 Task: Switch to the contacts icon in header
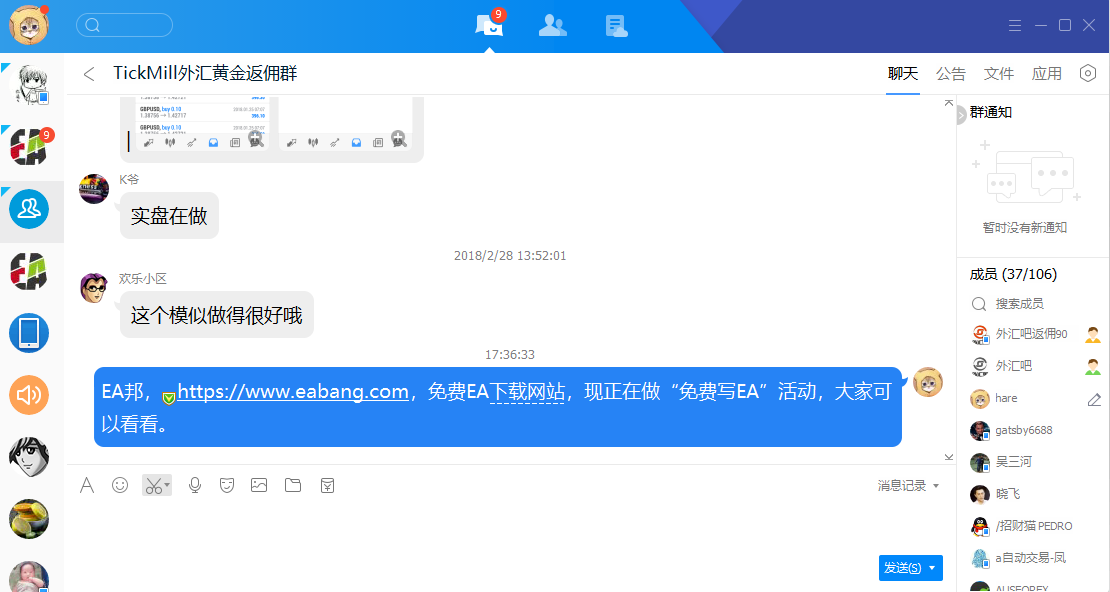coord(552,26)
